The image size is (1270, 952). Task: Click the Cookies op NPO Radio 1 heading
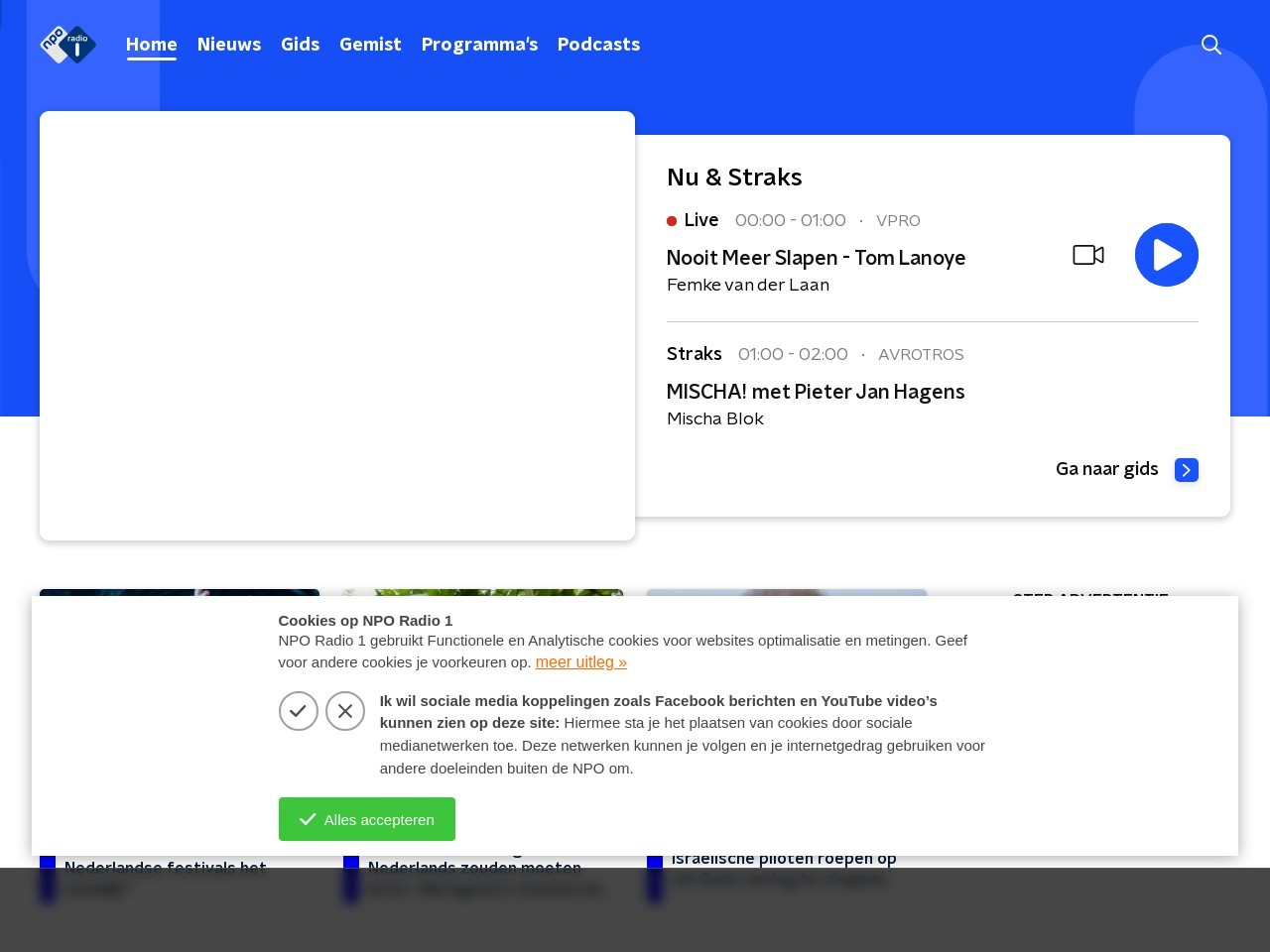point(365,621)
